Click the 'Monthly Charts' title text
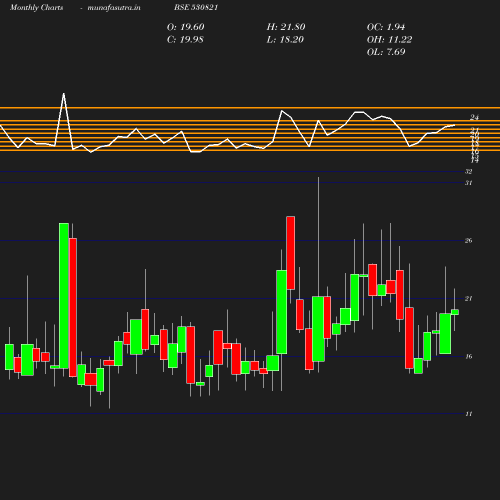 coord(36,8)
